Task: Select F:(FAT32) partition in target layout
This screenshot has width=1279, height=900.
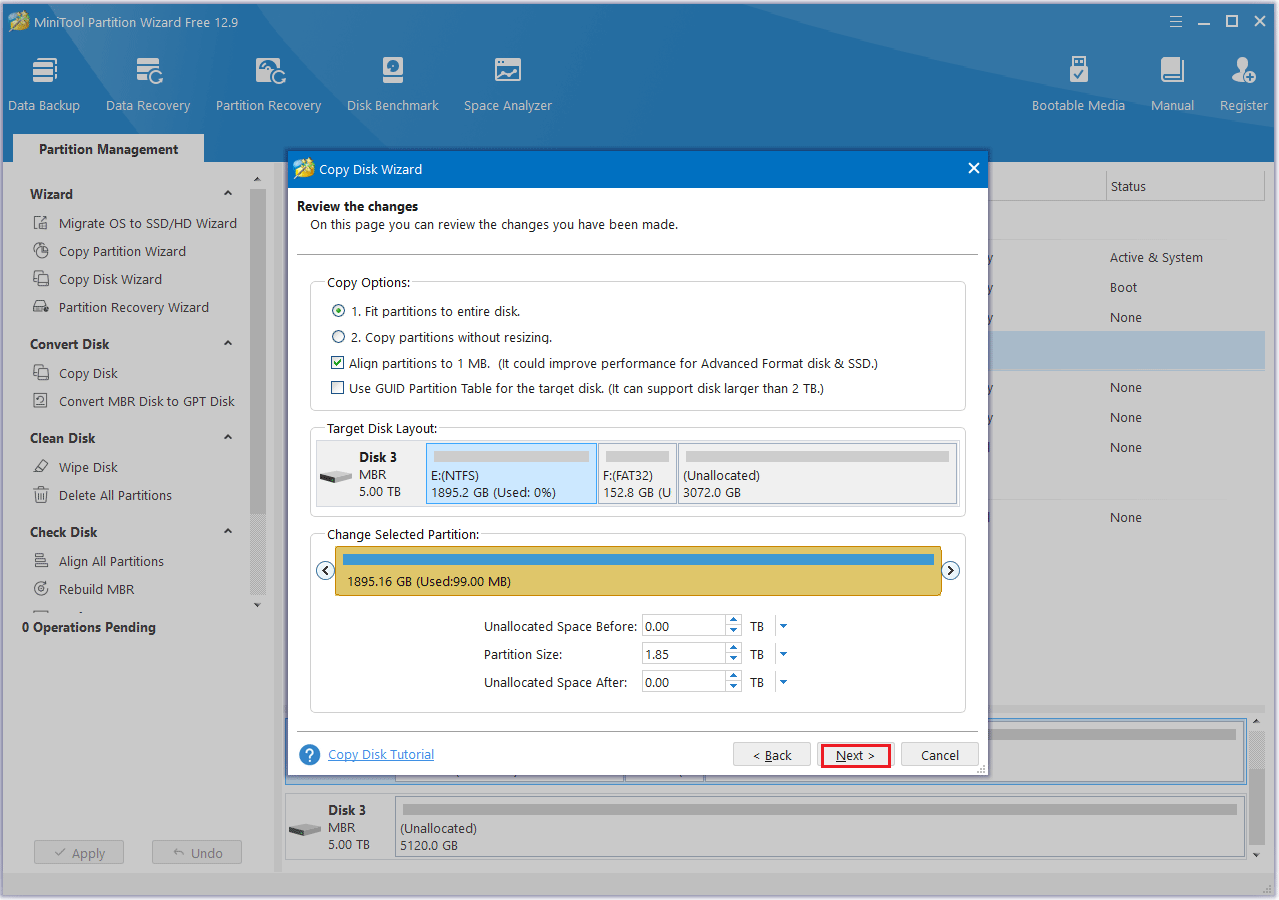Action: pos(638,474)
